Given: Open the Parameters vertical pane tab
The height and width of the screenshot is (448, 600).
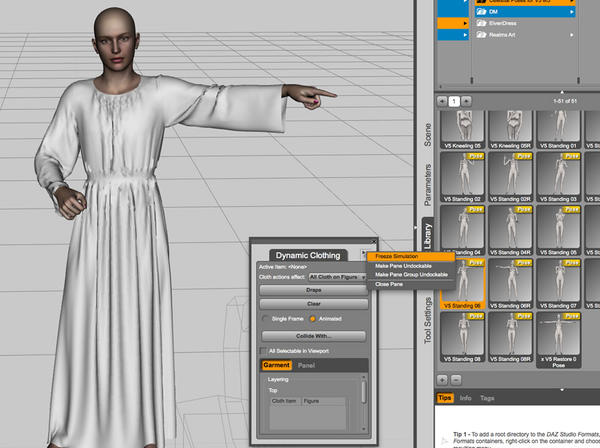Looking at the screenshot, I should tap(427, 185).
